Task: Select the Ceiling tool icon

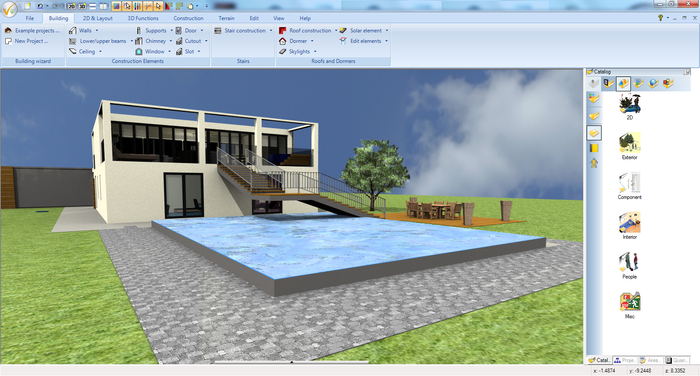Action: coord(73,51)
